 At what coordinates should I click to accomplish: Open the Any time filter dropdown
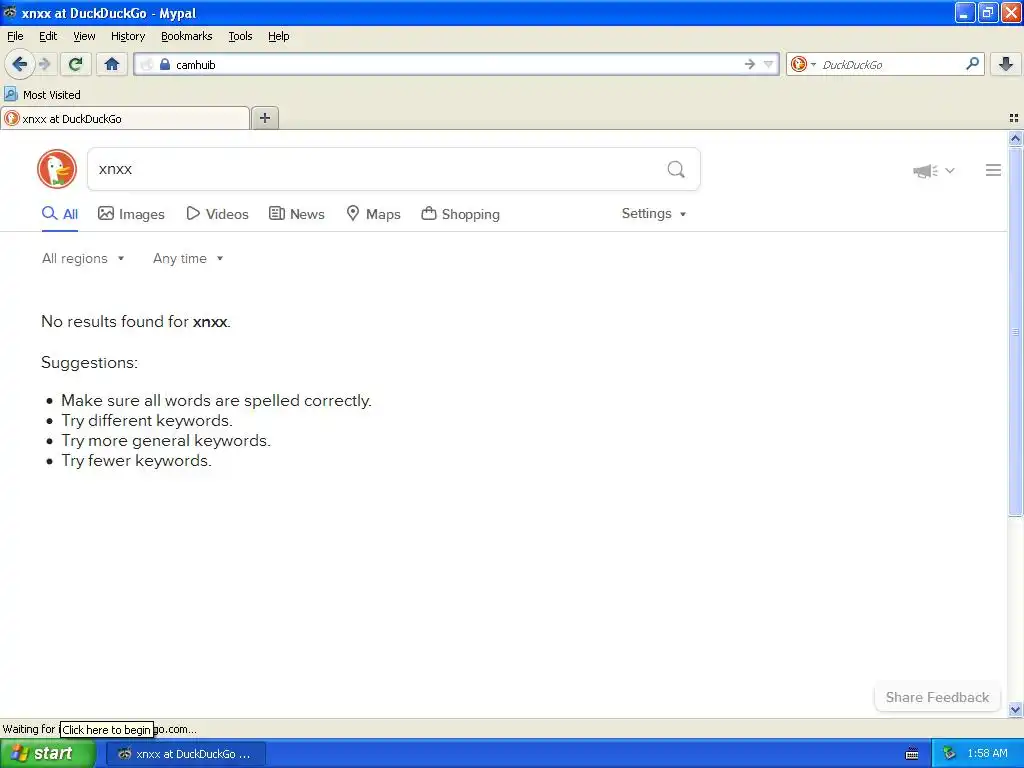pos(188,259)
